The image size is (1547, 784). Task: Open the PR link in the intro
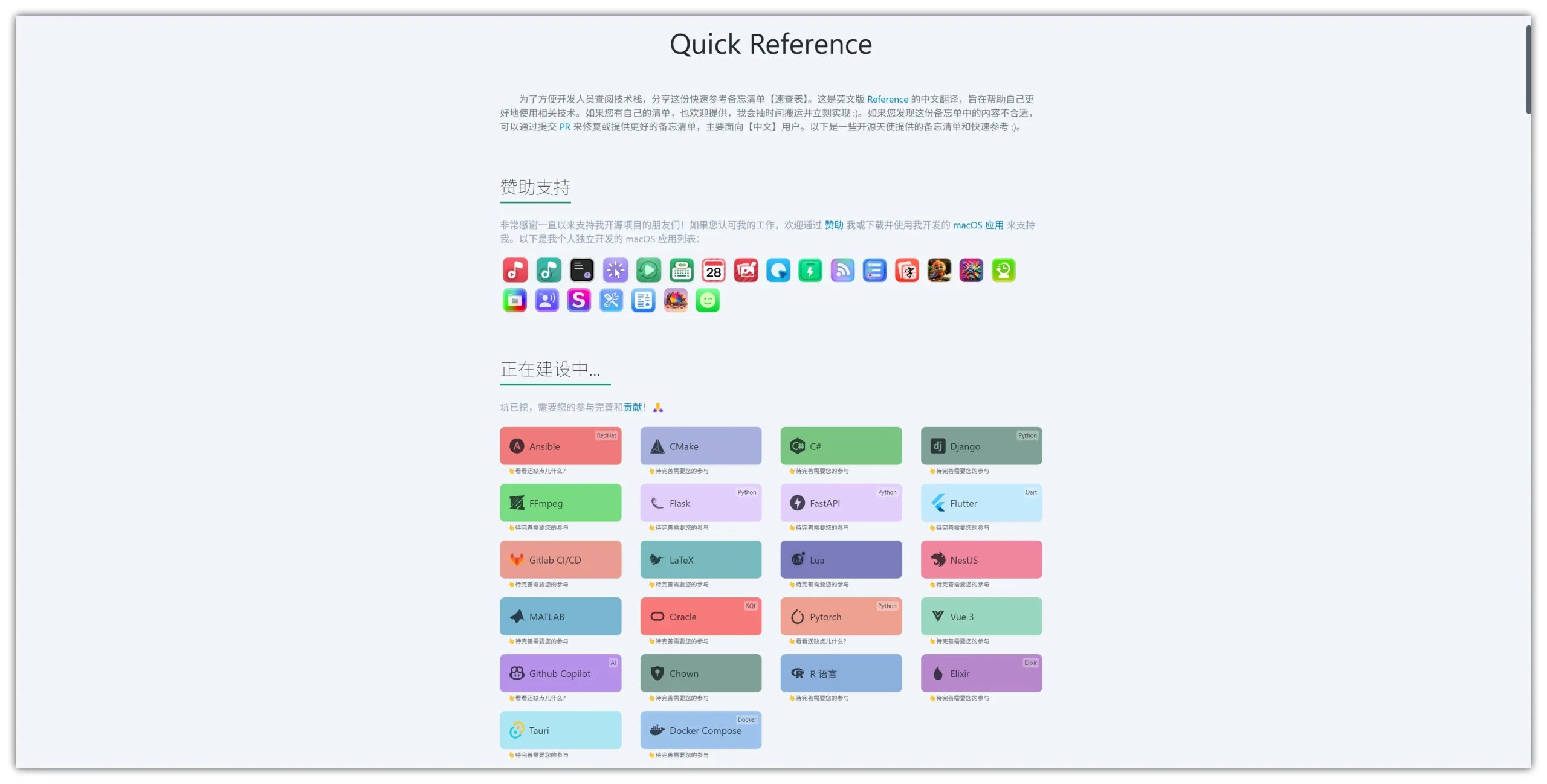point(564,127)
